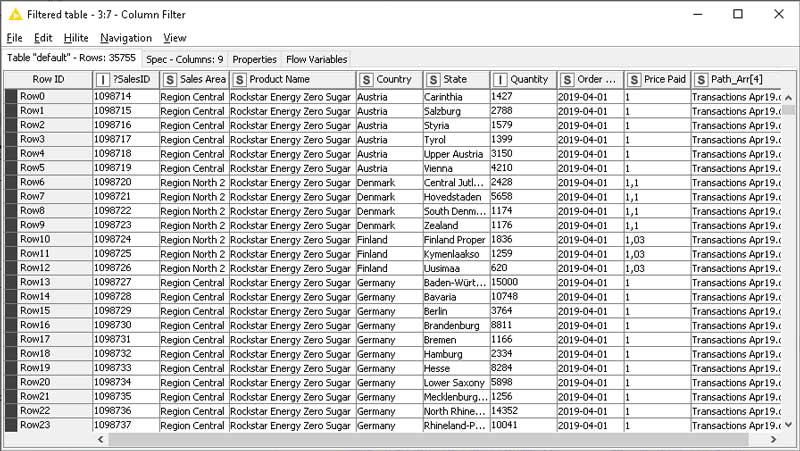
Task: Click Denmark country cell in Row6
Action: pos(389,182)
